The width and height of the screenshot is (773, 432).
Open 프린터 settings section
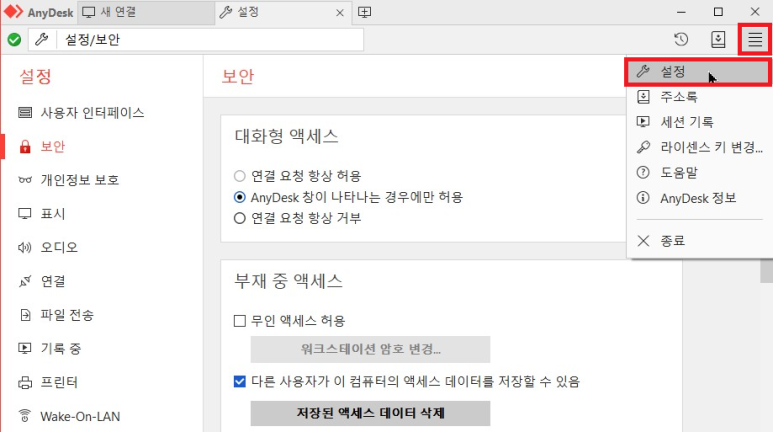[59, 382]
